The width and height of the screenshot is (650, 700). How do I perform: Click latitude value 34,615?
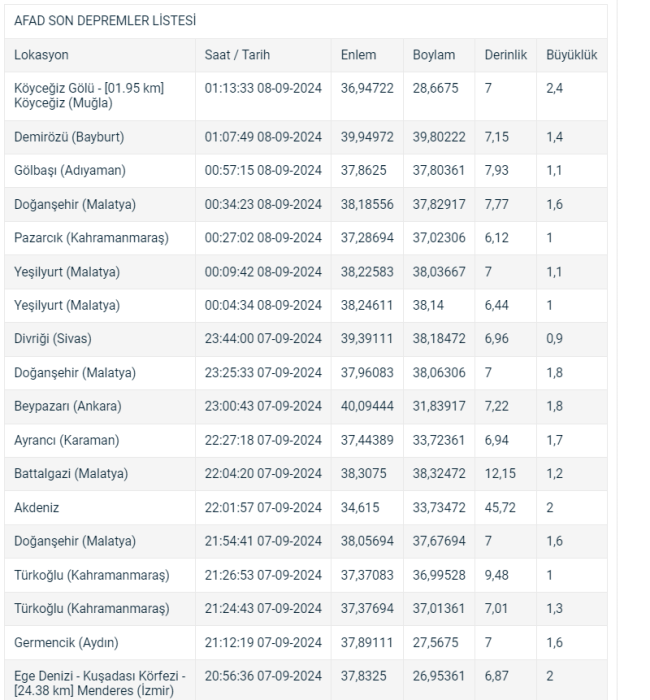pyautogui.click(x=360, y=508)
